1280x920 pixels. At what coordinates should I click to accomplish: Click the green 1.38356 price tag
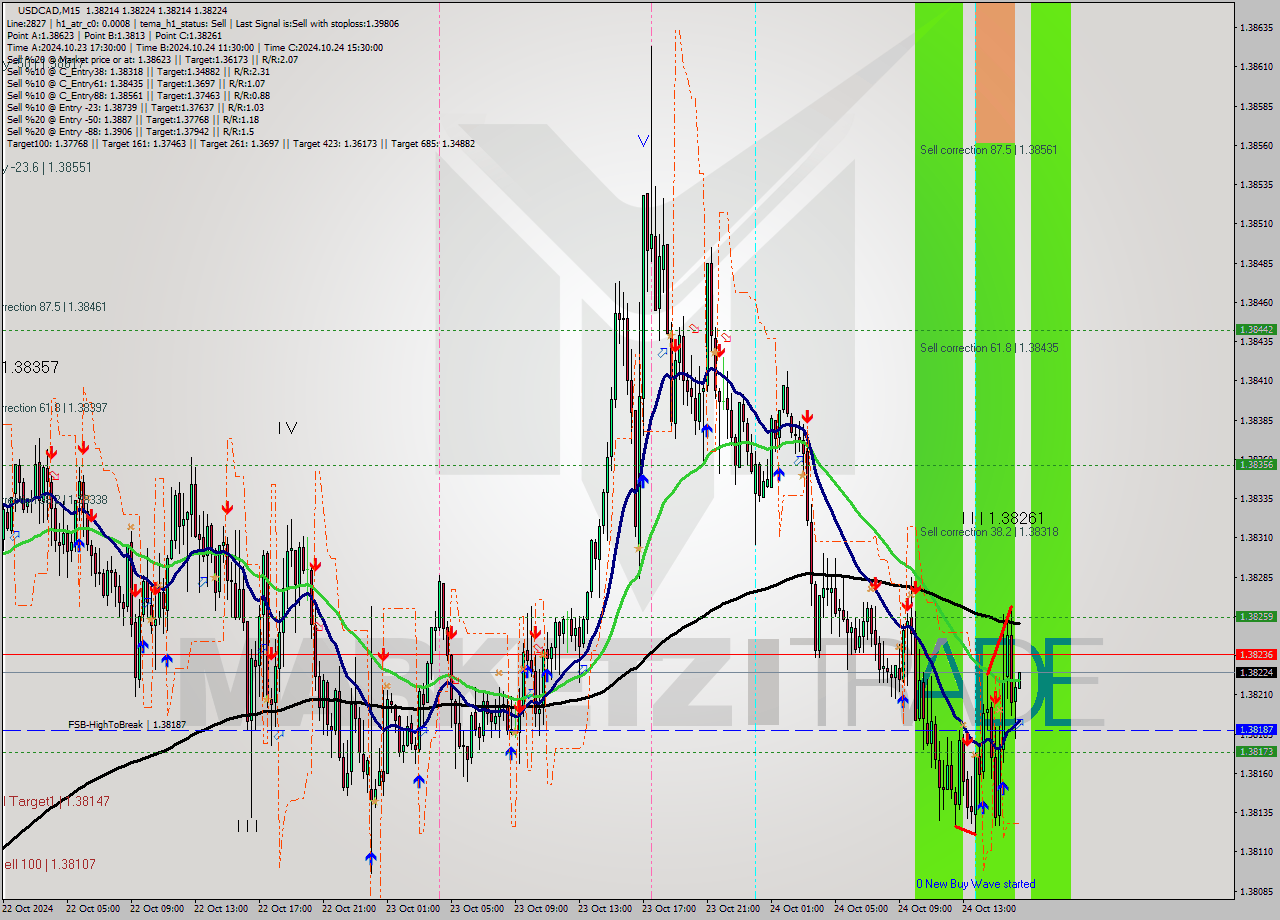pyautogui.click(x=1256, y=464)
